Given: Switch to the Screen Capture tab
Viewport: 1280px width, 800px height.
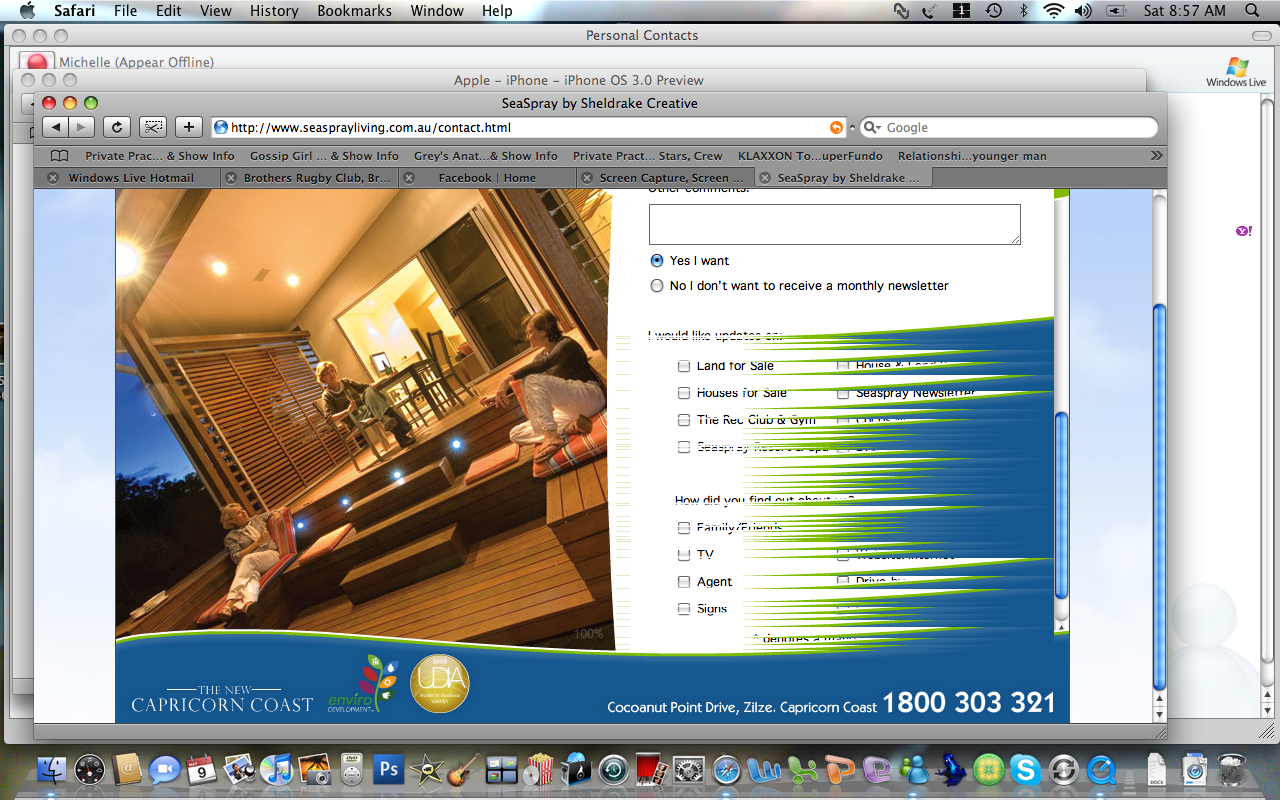Looking at the screenshot, I should click(669, 178).
